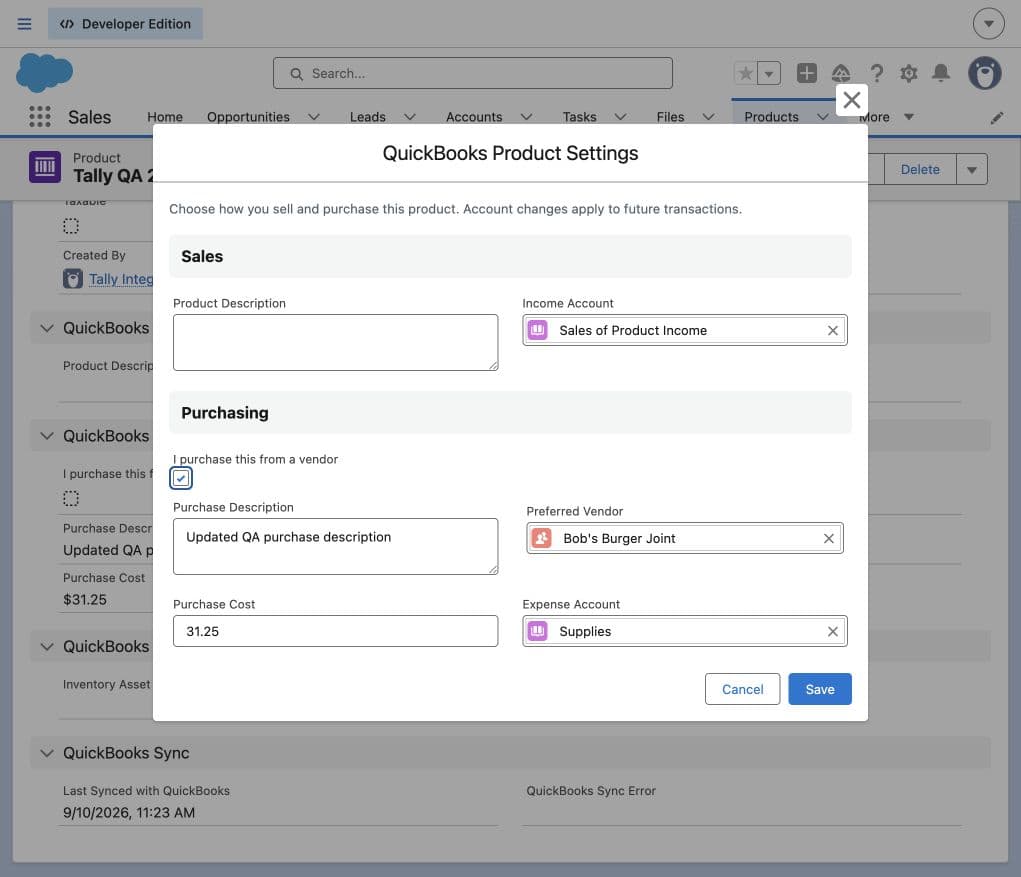Open the help question mark icon
Viewport: 1021px width, 877px height.
click(876, 73)
